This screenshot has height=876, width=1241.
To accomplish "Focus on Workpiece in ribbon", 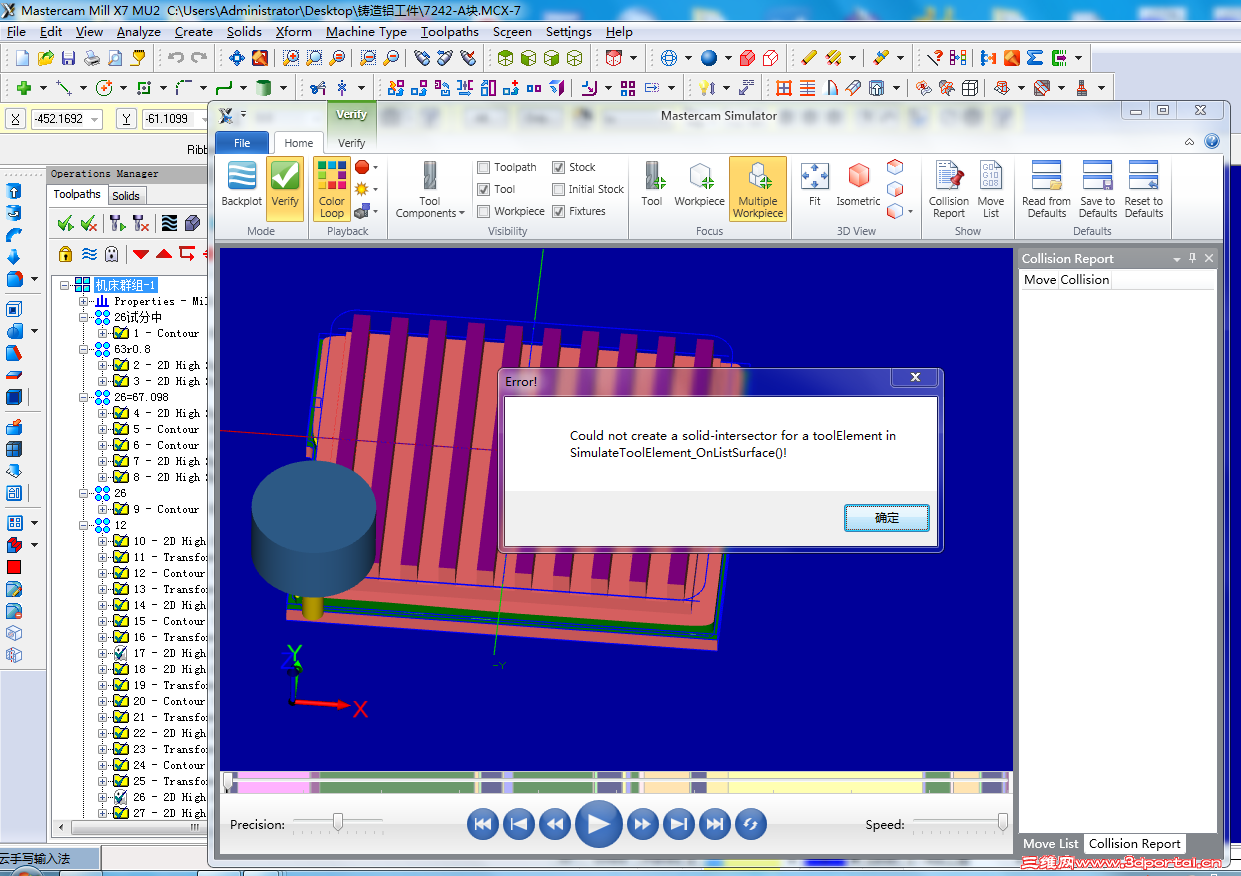I will pyautogui.click(x=700, y=185).
